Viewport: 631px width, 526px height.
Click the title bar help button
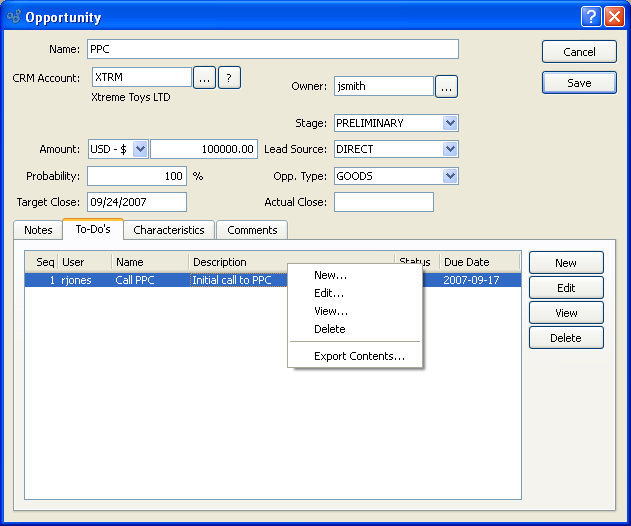591,17
